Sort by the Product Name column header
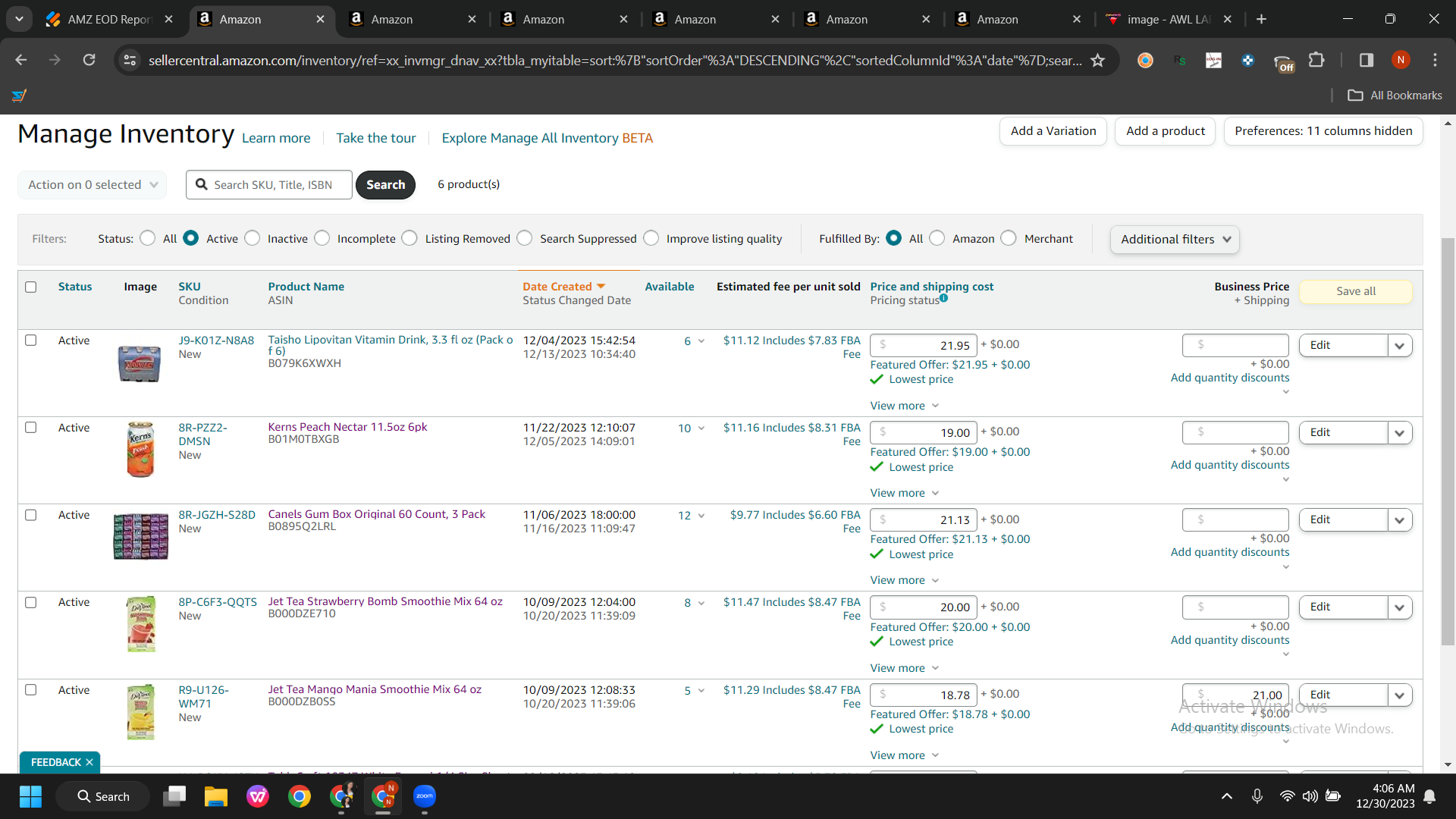This screenshot has width=1456, height=819. (x=306, y=287)
